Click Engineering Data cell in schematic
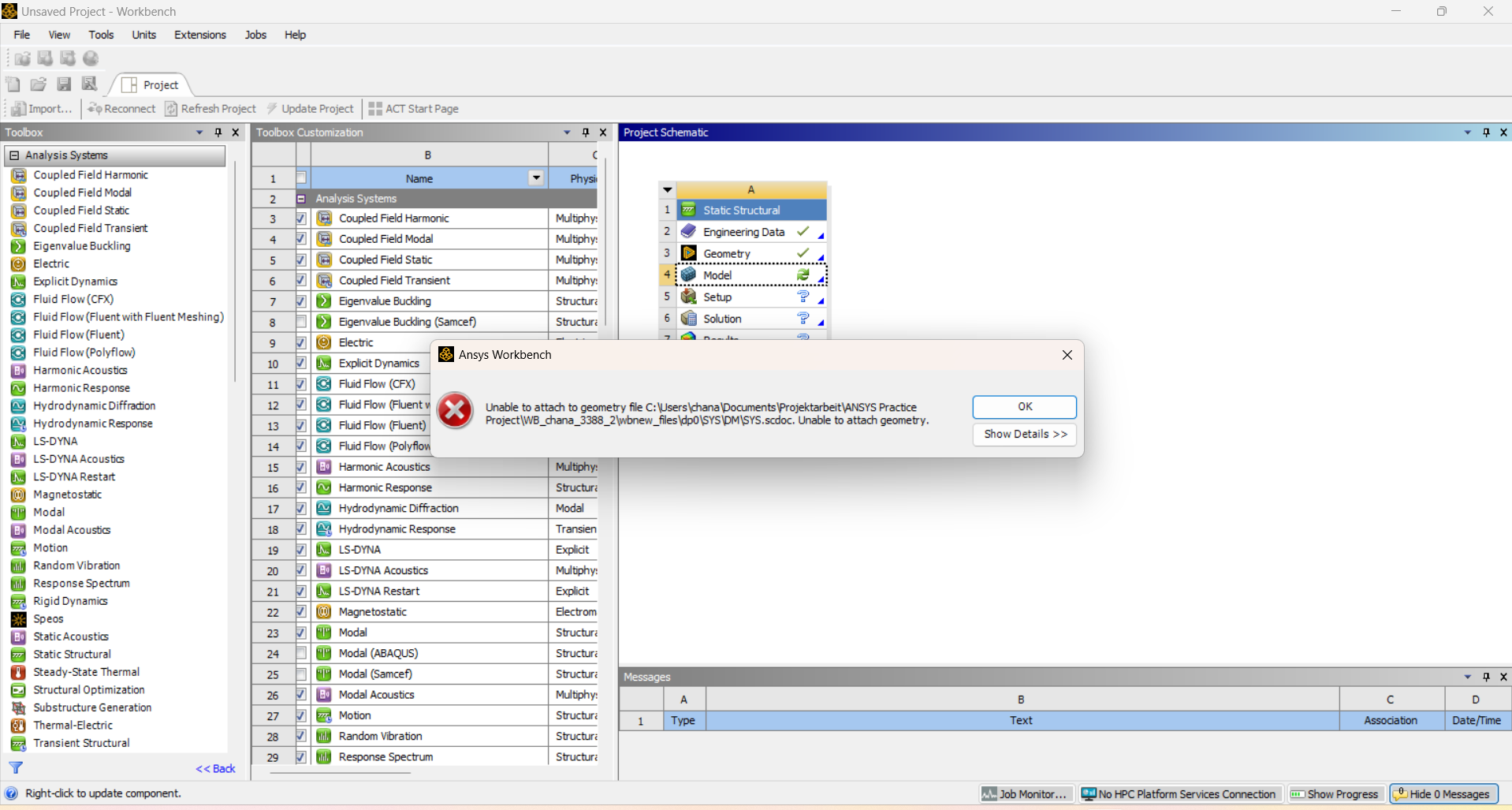The width and height of the screenshot is (1512, 810). [x=743, y=232]
